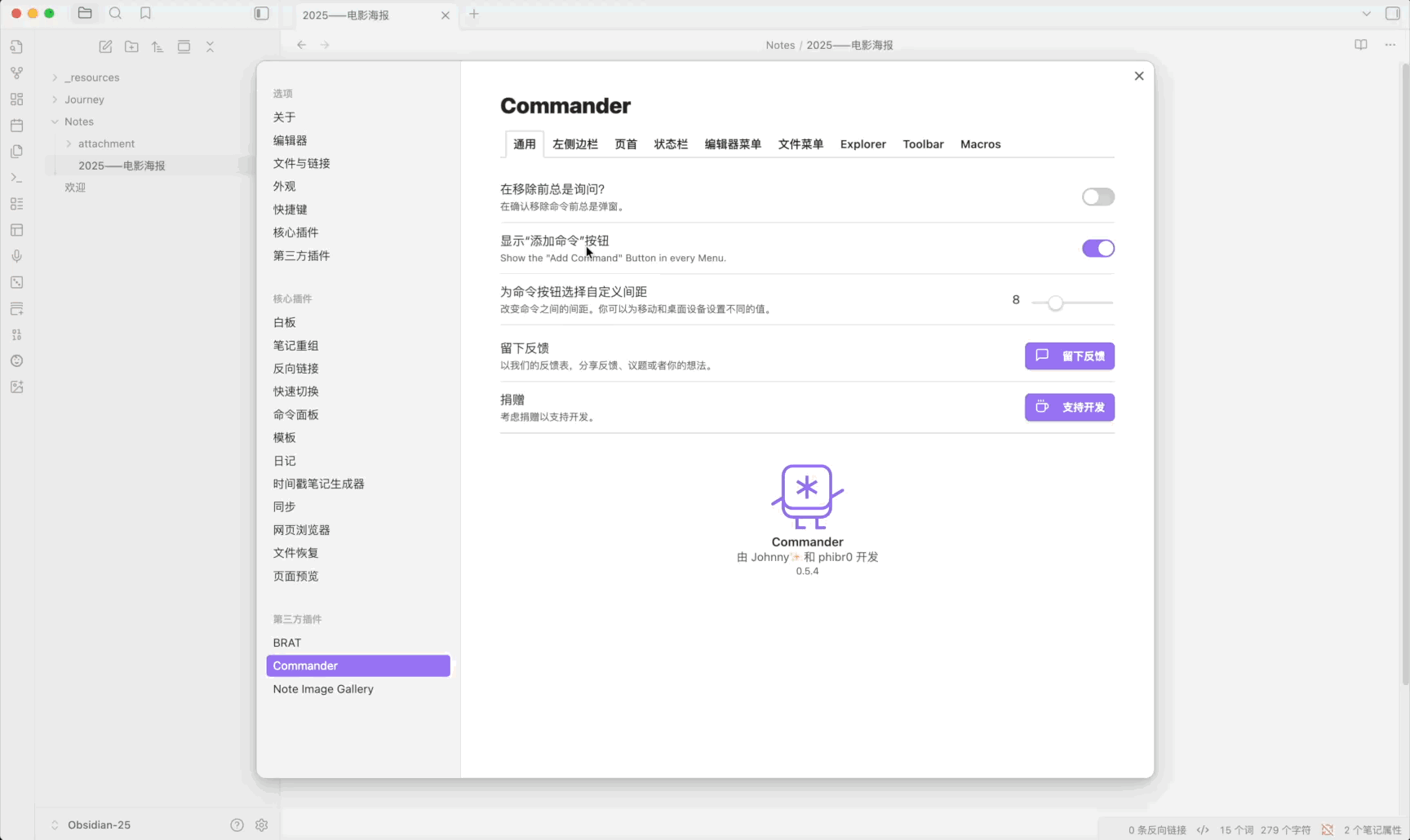This screenshot has width=1410, height=840.
Task: Add a new tab plus icon
Action: tap(473, 14)
